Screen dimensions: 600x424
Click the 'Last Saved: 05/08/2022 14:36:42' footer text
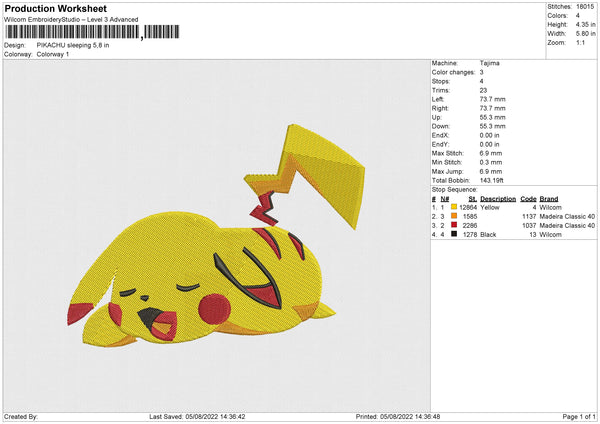coord(197,416)
